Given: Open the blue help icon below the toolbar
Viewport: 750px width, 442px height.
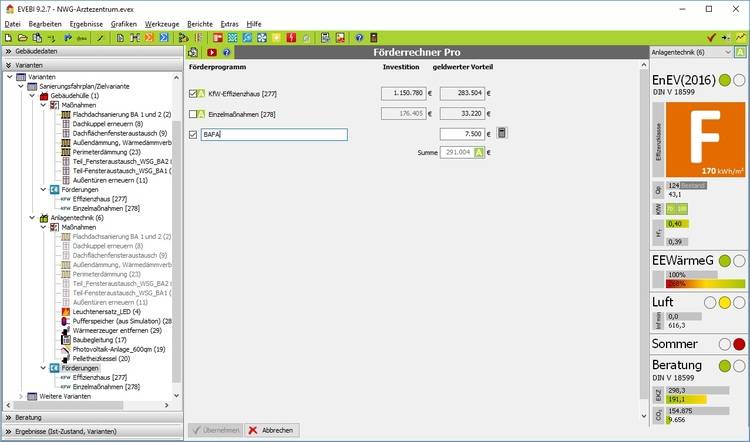Looking at the screenshot, I should [x=227, y=51].
